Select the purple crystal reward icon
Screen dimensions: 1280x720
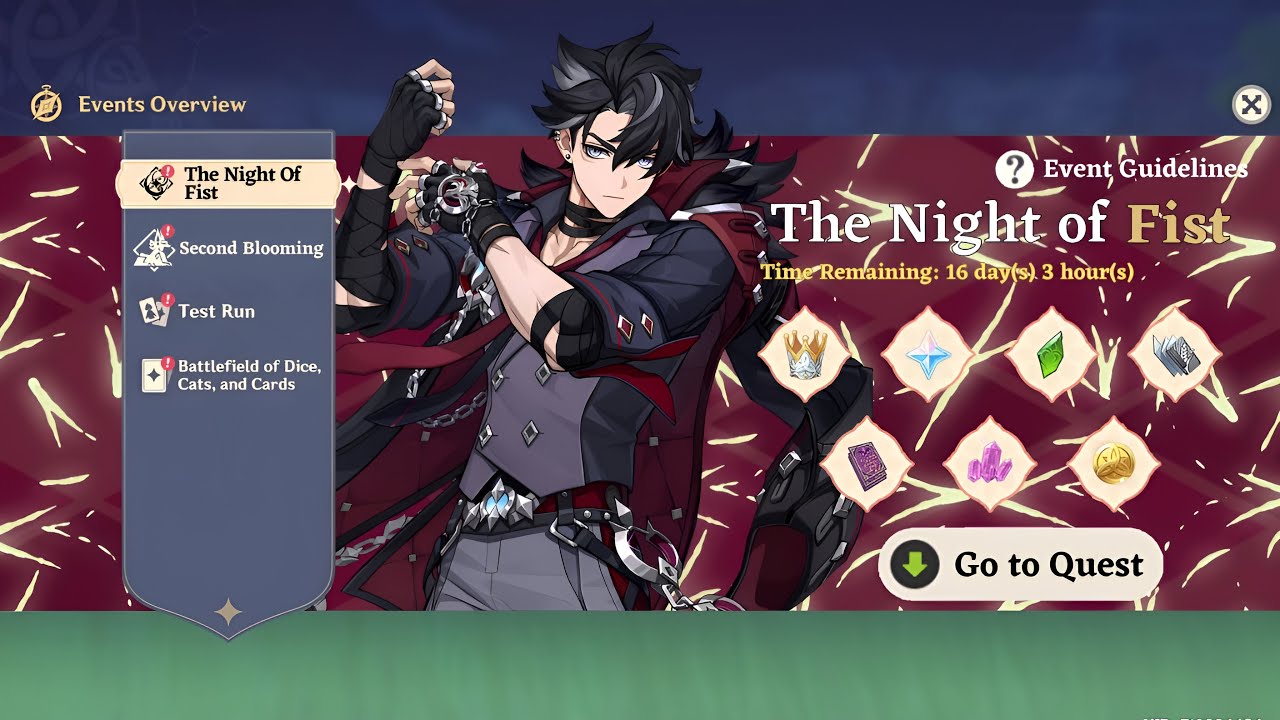pos(990,464)
